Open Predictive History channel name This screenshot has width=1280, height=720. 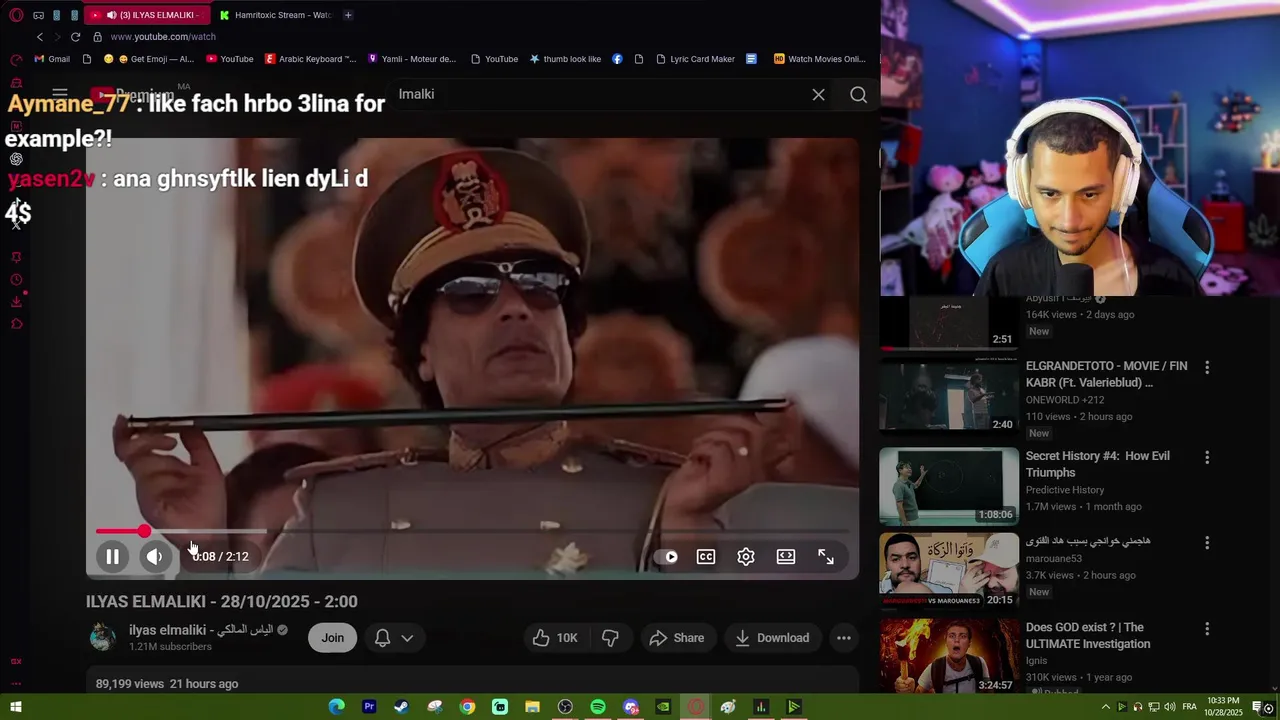pyautogui.click(x=1065, y=490)
